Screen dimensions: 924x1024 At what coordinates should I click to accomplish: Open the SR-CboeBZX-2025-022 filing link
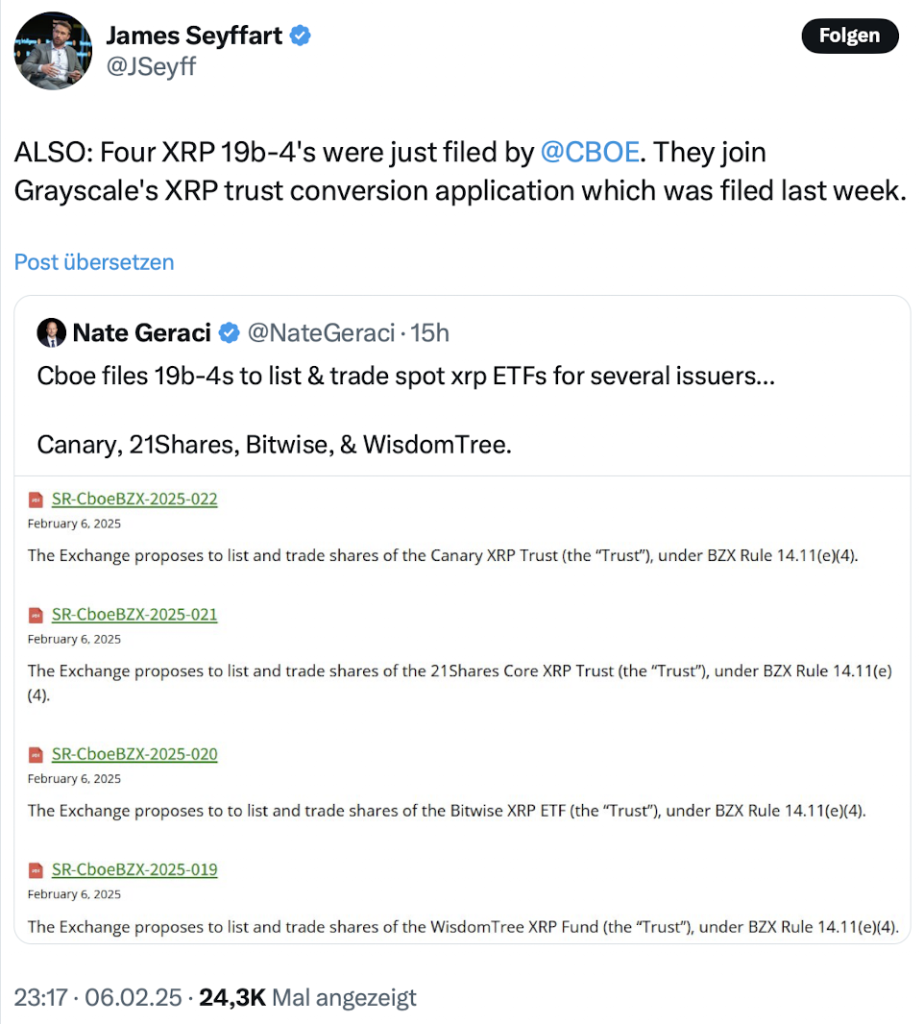(135, 499)
